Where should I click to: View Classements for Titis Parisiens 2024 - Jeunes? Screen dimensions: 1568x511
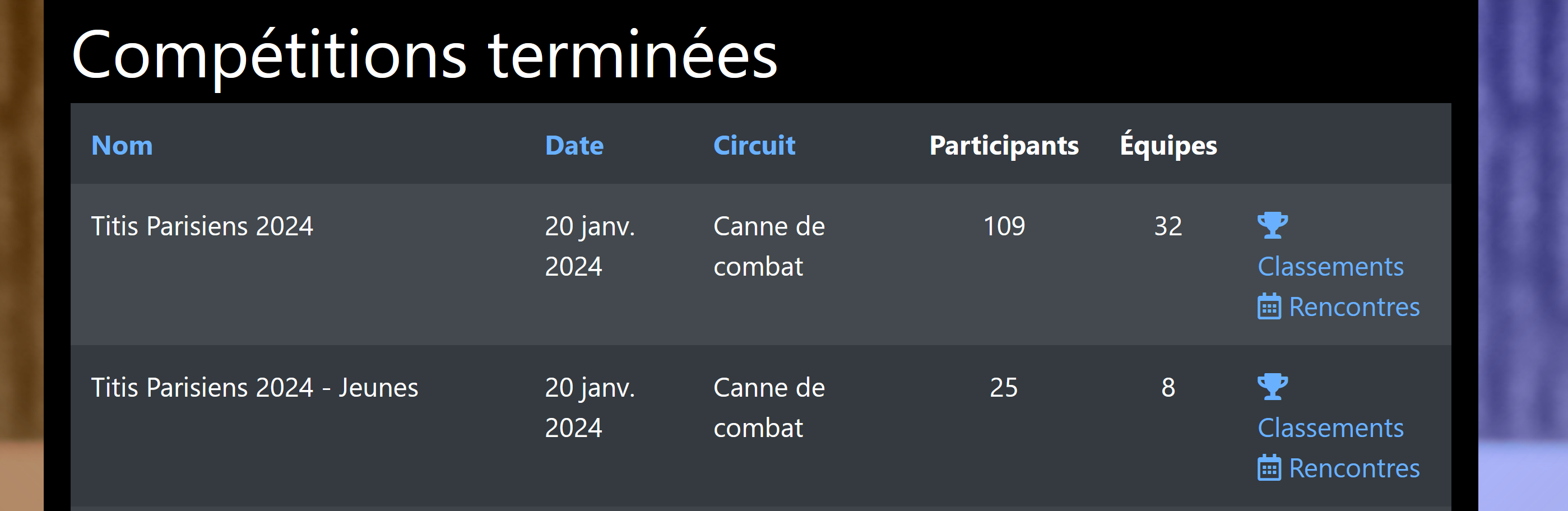click(1330, 427)
